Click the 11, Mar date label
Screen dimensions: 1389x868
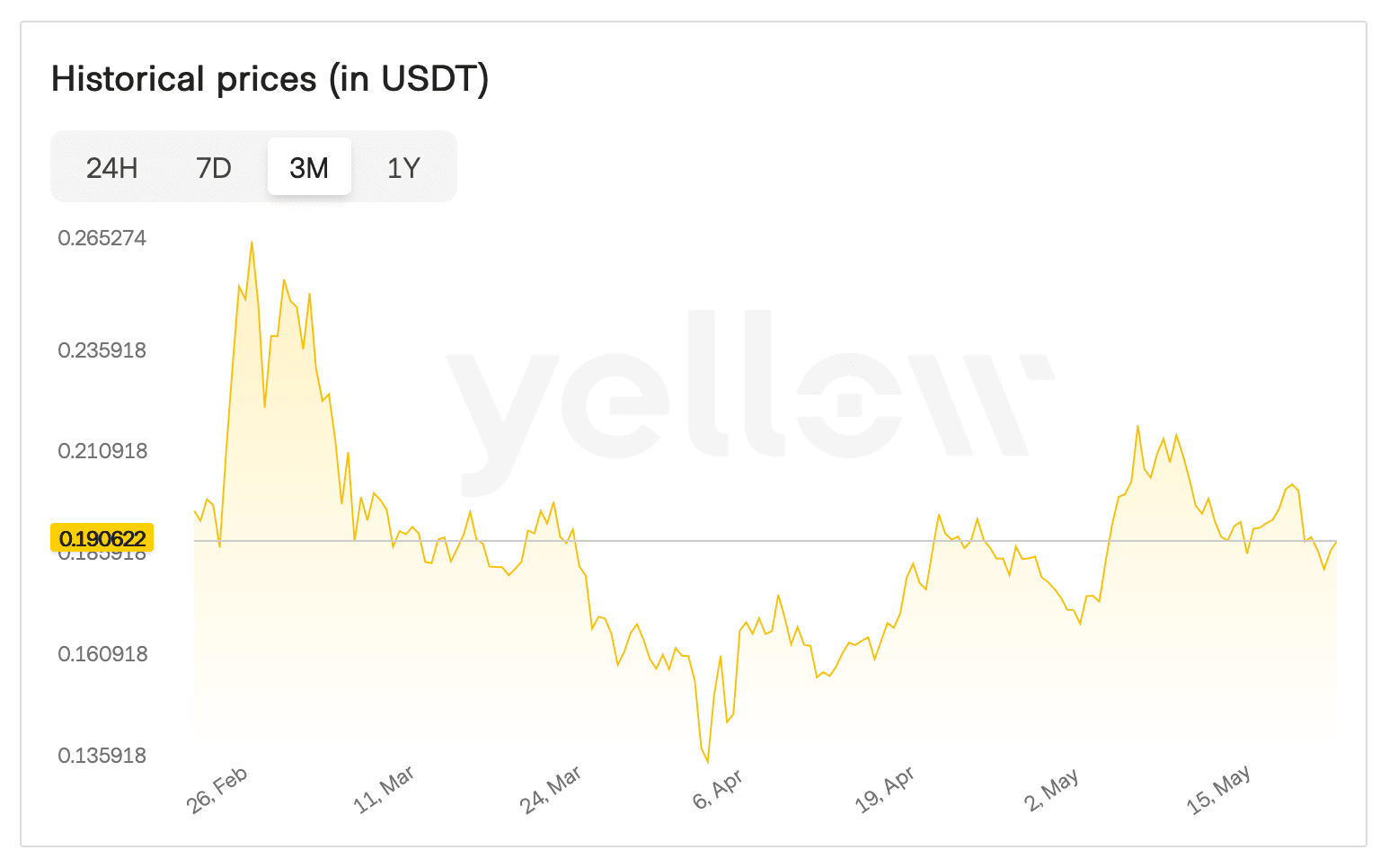click(384, 790)
